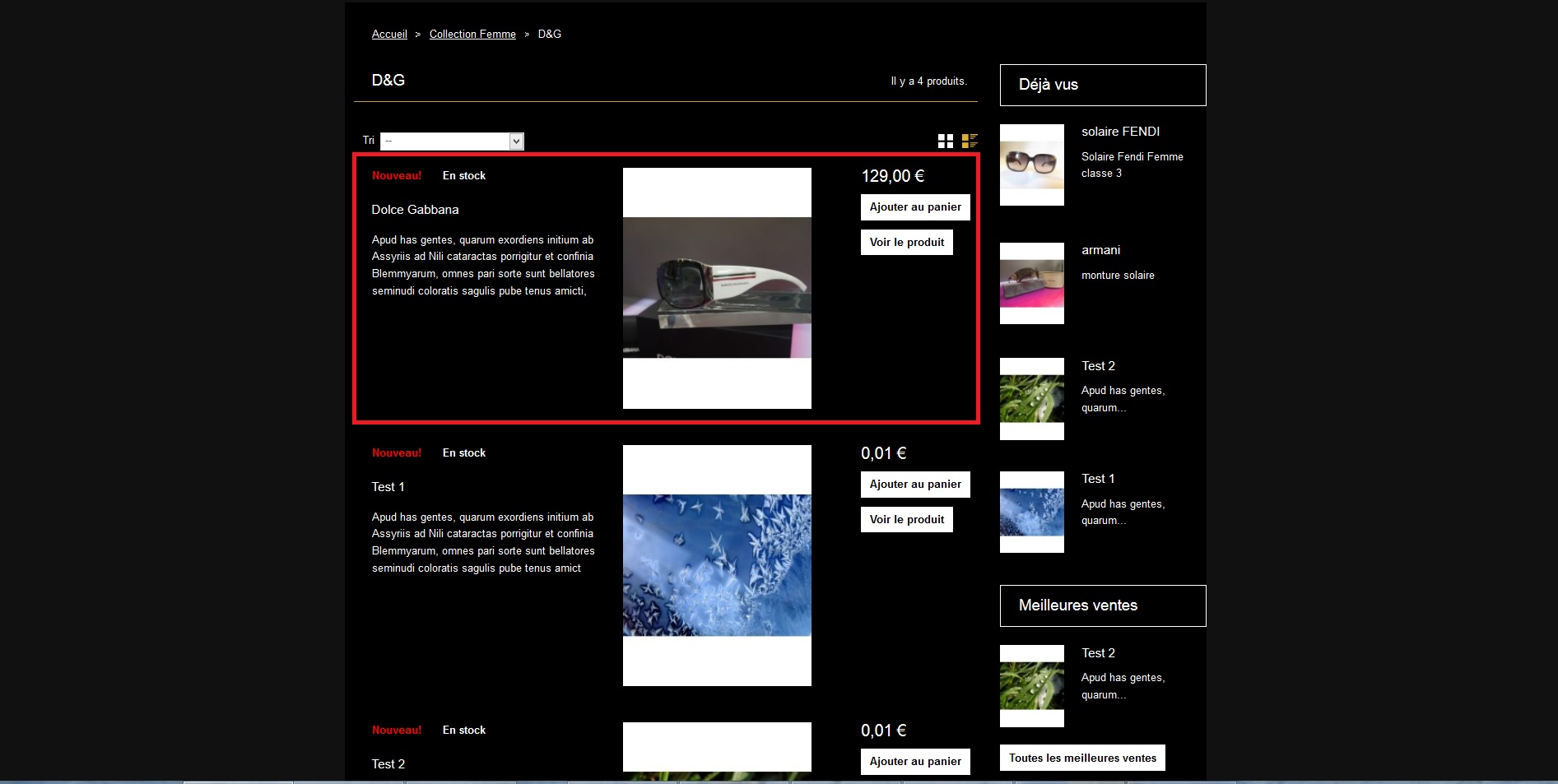
Task: Click the Test 2 product title in list
Action: coord(388,764)
